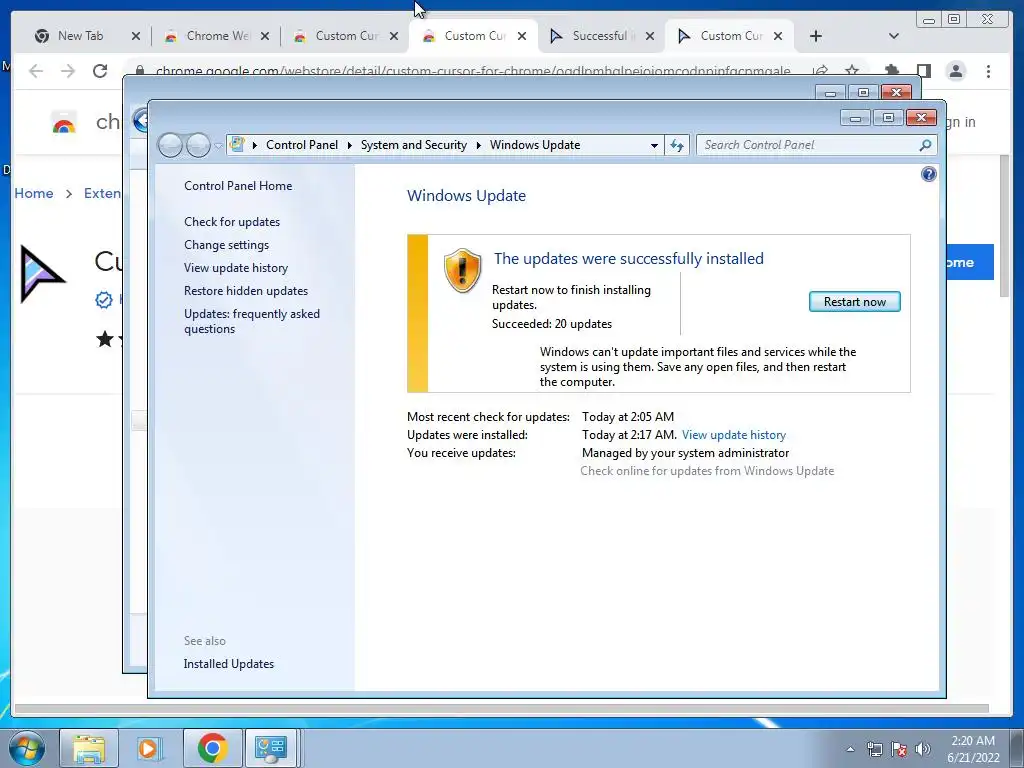The image size is (1024, 768).
Task: Click the Chrome address bar URL
Action: pos(473,71)
